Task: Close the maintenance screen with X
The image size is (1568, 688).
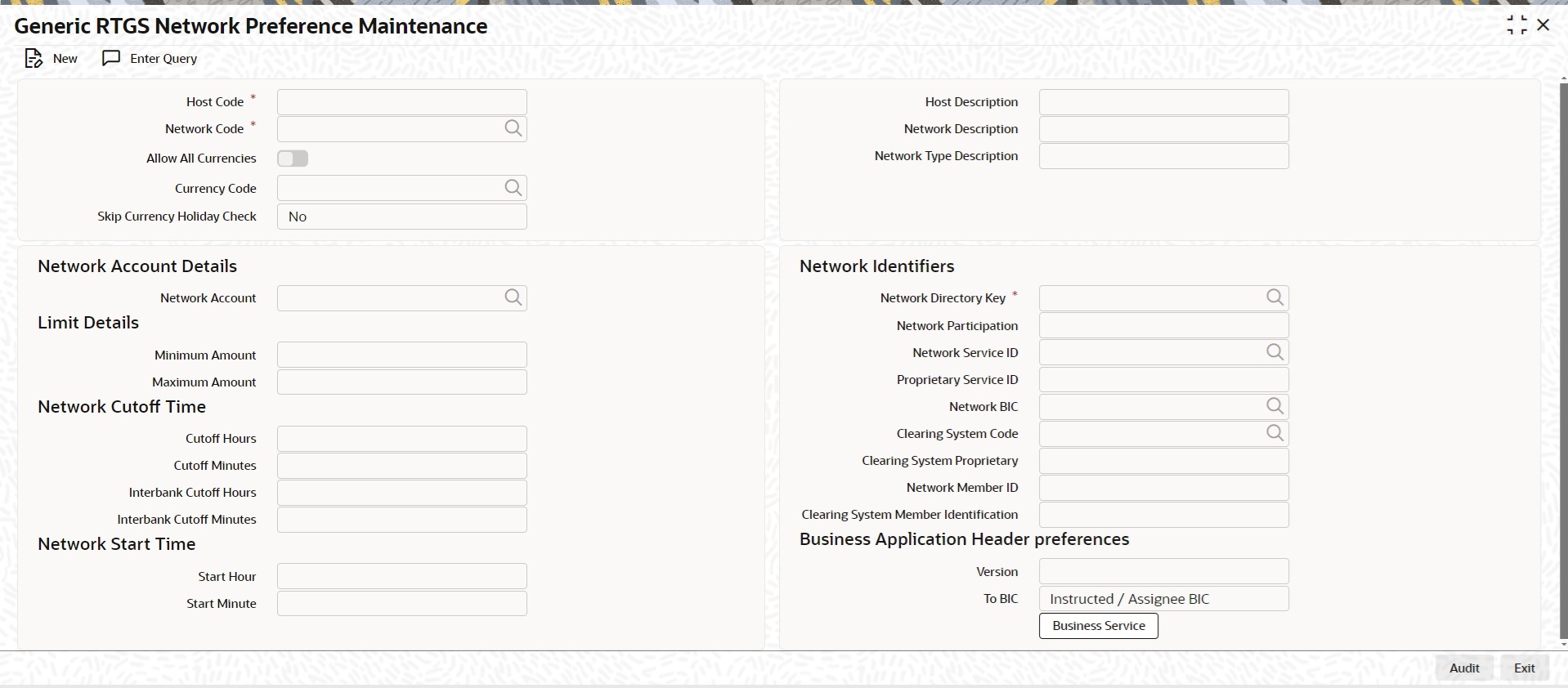Action: (x=1543, y=25)
